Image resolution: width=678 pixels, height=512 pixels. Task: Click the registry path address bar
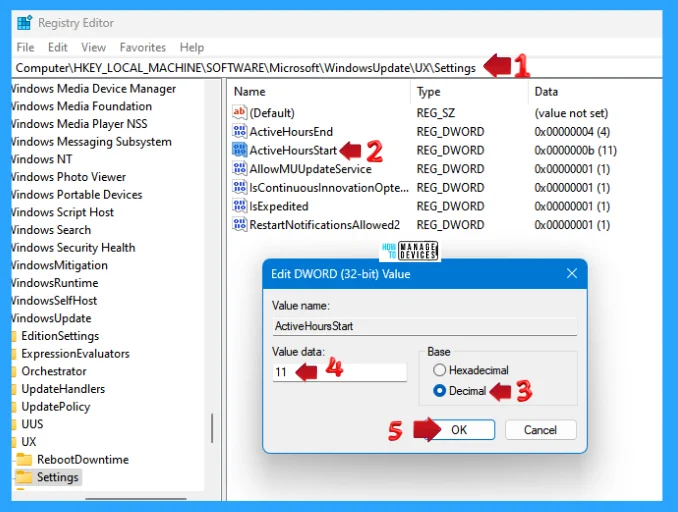pyautogui.click(x=337, y=68)
